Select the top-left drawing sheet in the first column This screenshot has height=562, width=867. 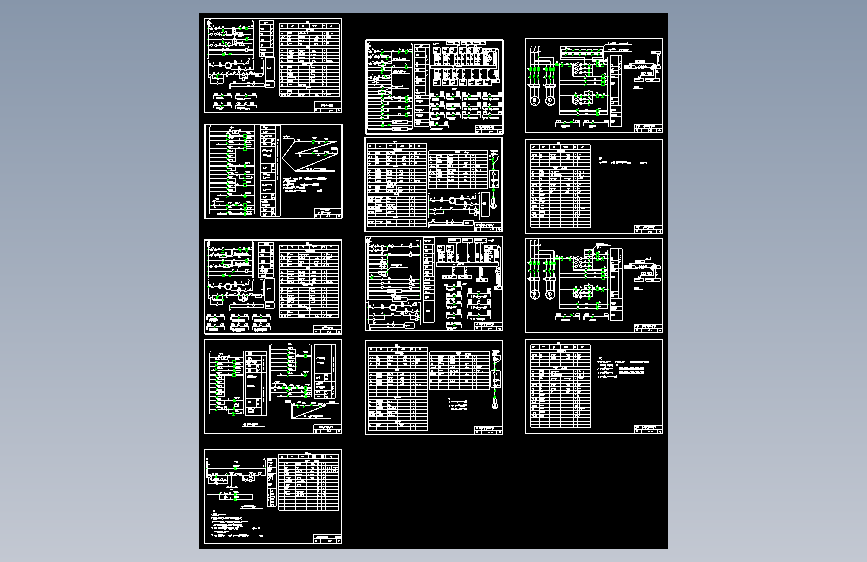(273, 65)
